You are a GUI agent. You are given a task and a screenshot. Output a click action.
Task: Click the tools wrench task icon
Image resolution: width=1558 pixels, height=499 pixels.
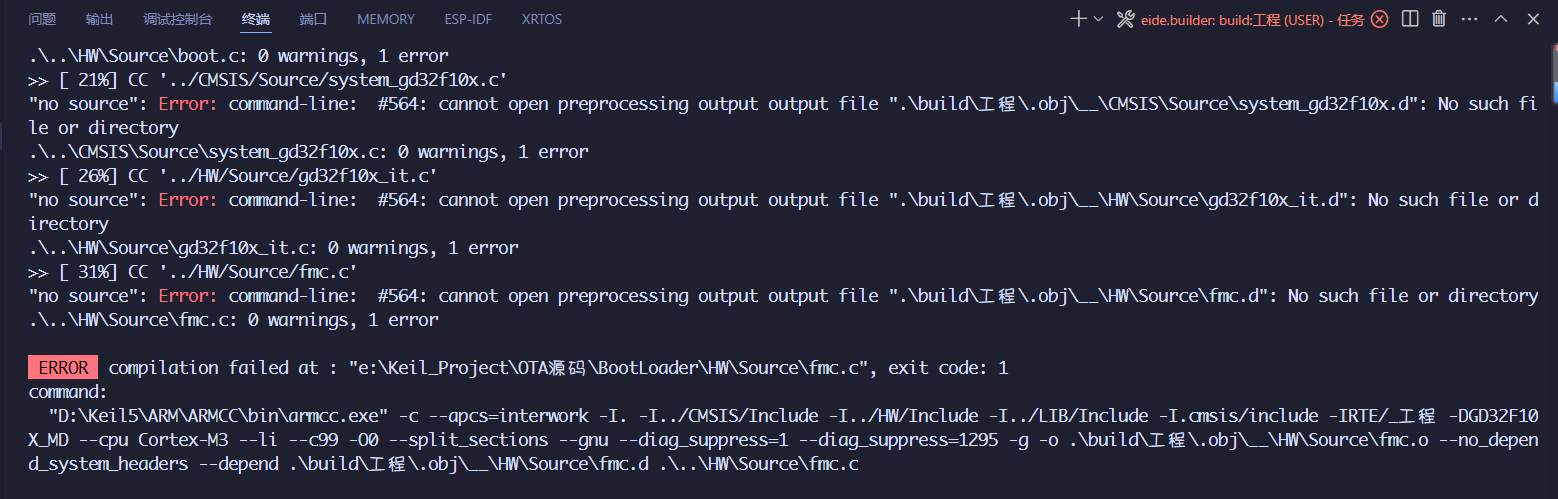click(x=1125, y=19)
